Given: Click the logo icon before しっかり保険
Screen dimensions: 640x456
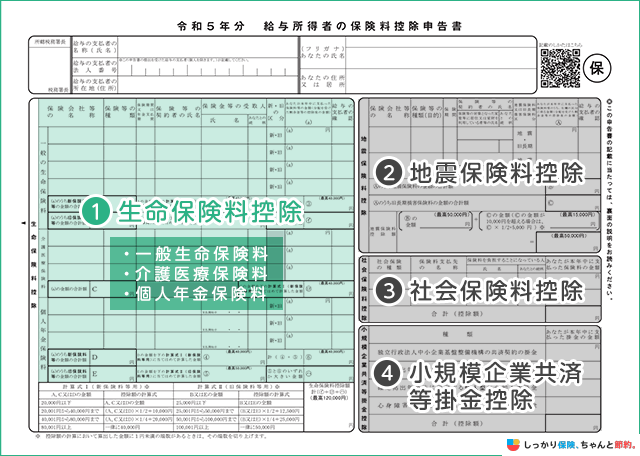Looking at the screenshot, I should pyautogui.click(x=513, y=445).
